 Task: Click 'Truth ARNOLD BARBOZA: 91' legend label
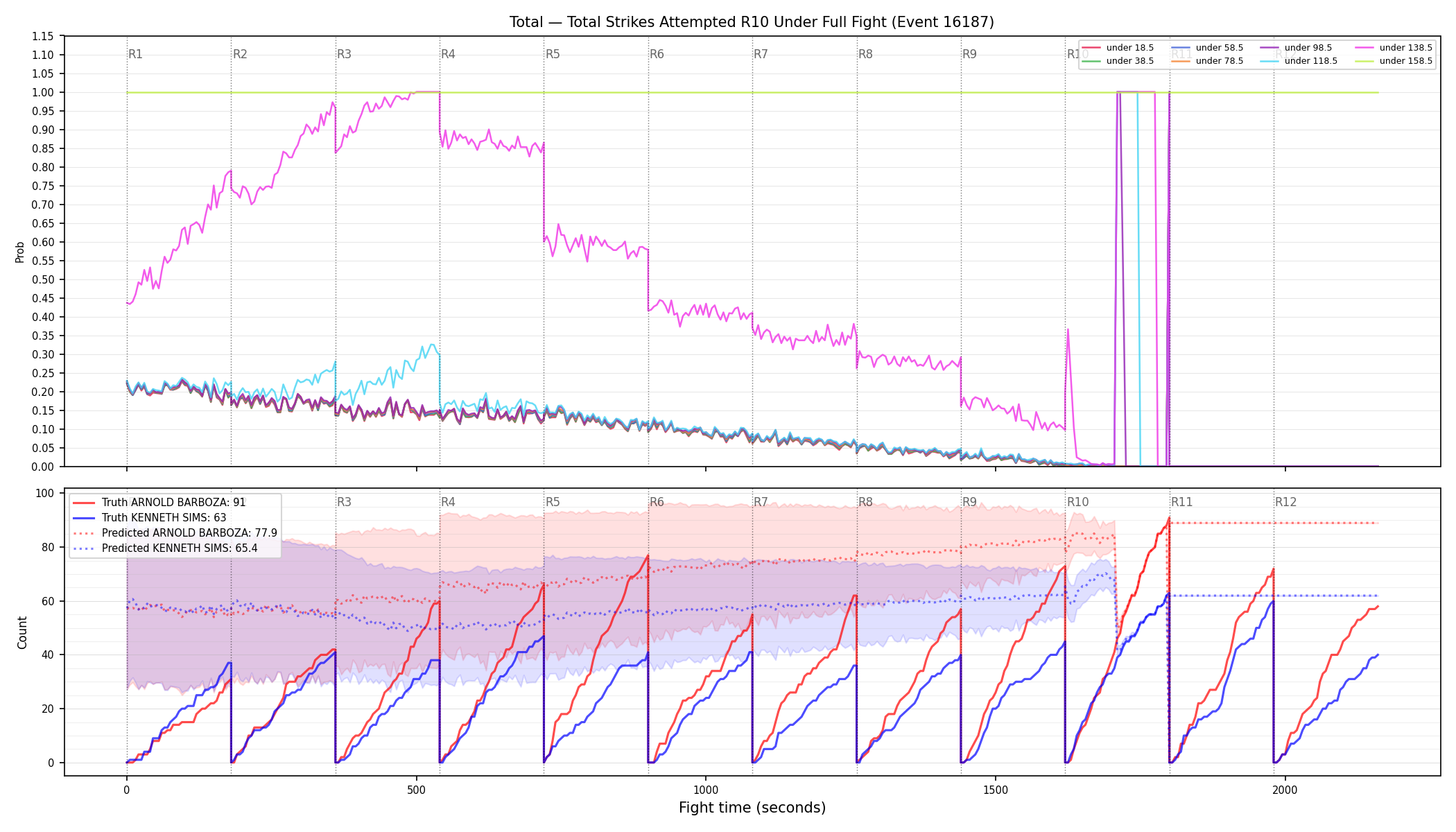(173, 503)
